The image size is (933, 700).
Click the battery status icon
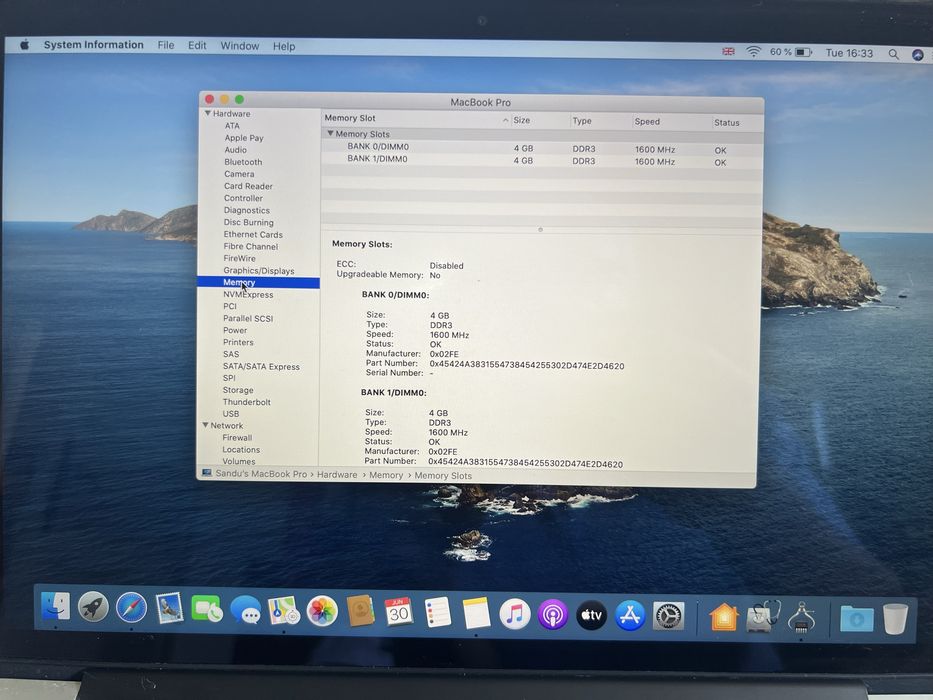pyautogui.click(x=804, y=53)
